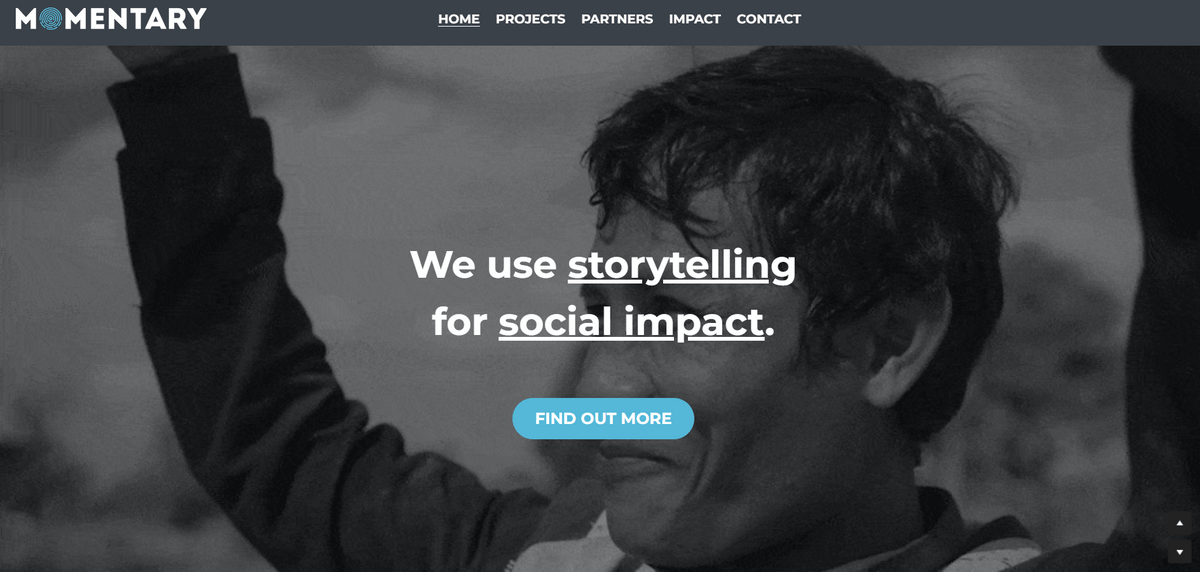Image resolution: width=1200 pixels, height=572 pixels.
Task: Open the underlined 'social impact' link
Action: (630, 322)
